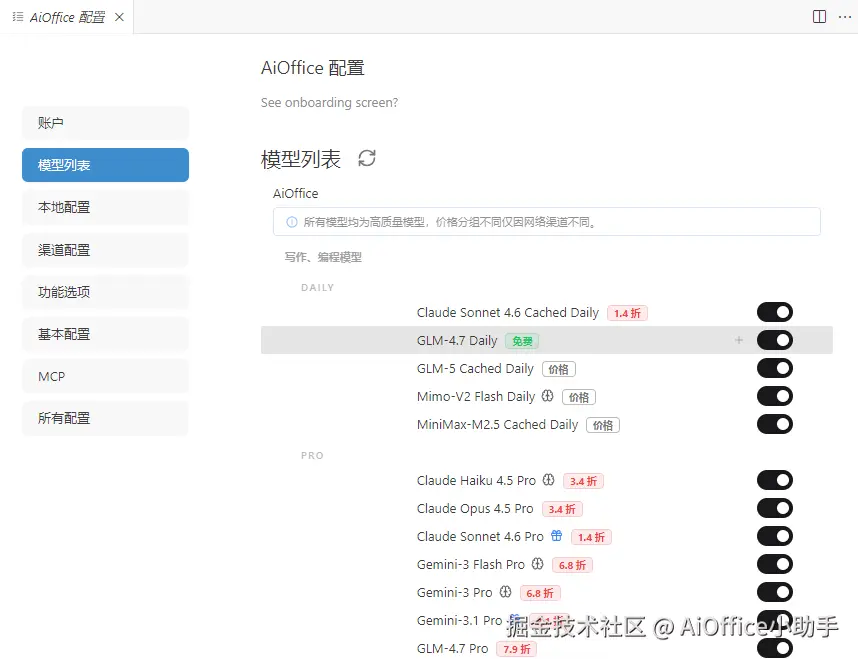Select the GLM-4.7 Pro model name

453,649
